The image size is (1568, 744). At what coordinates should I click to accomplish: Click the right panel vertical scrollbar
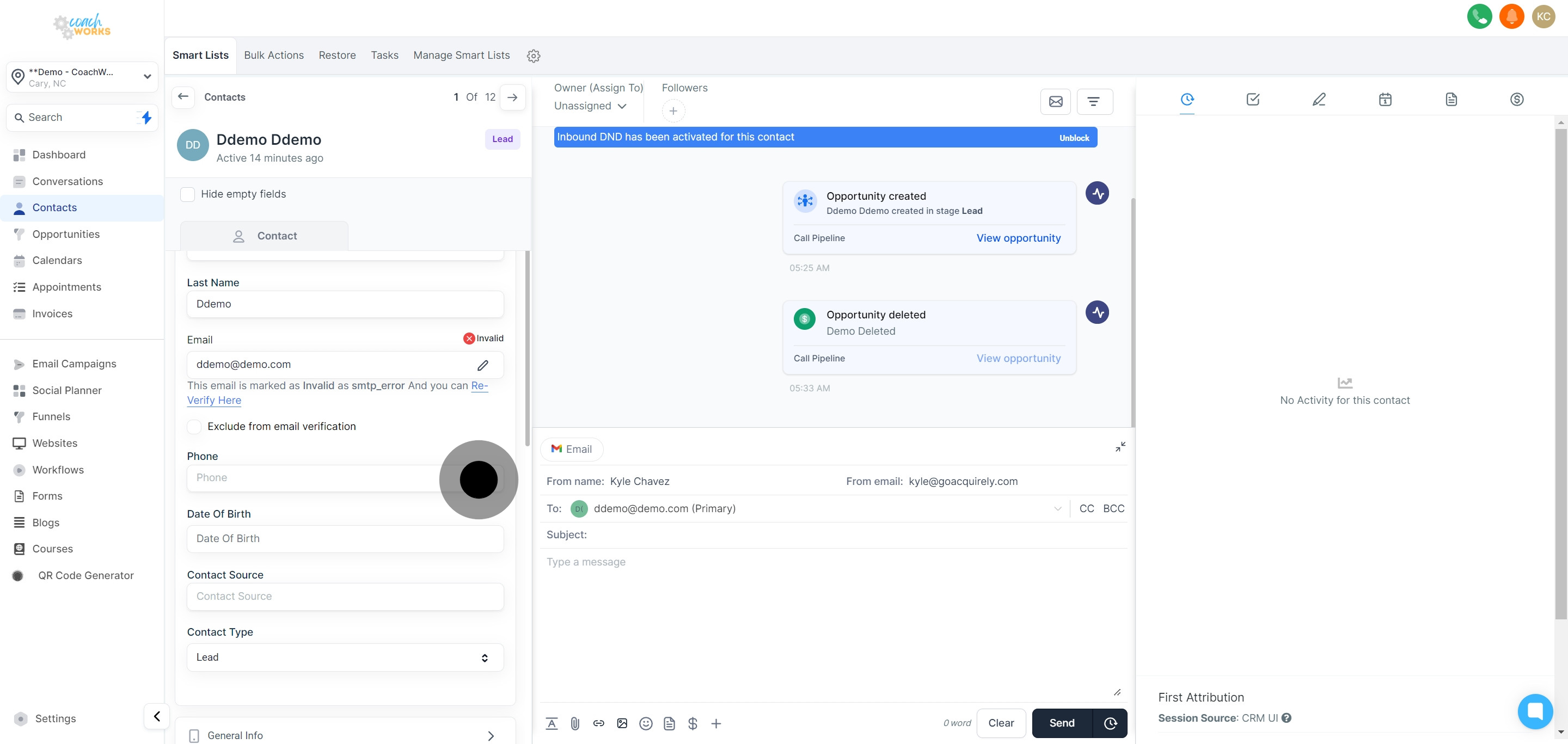tap(1560, 365)
